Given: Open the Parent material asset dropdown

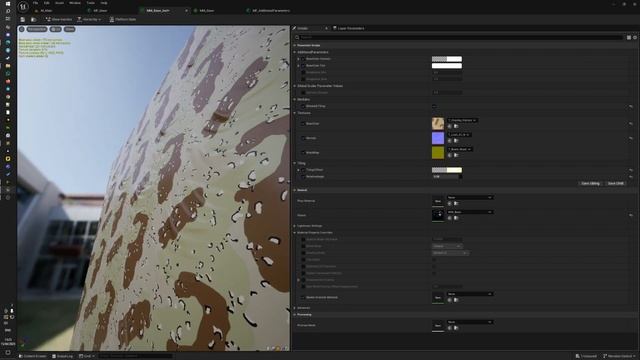Looking at the screenshot, I should pyautogui.click(x=470, y=212).
